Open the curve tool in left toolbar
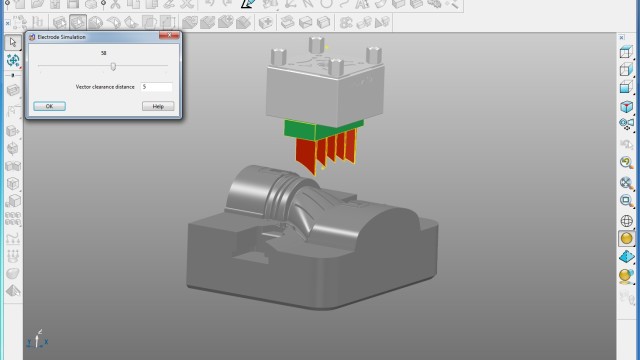640x360 pixels. [13, 238]
